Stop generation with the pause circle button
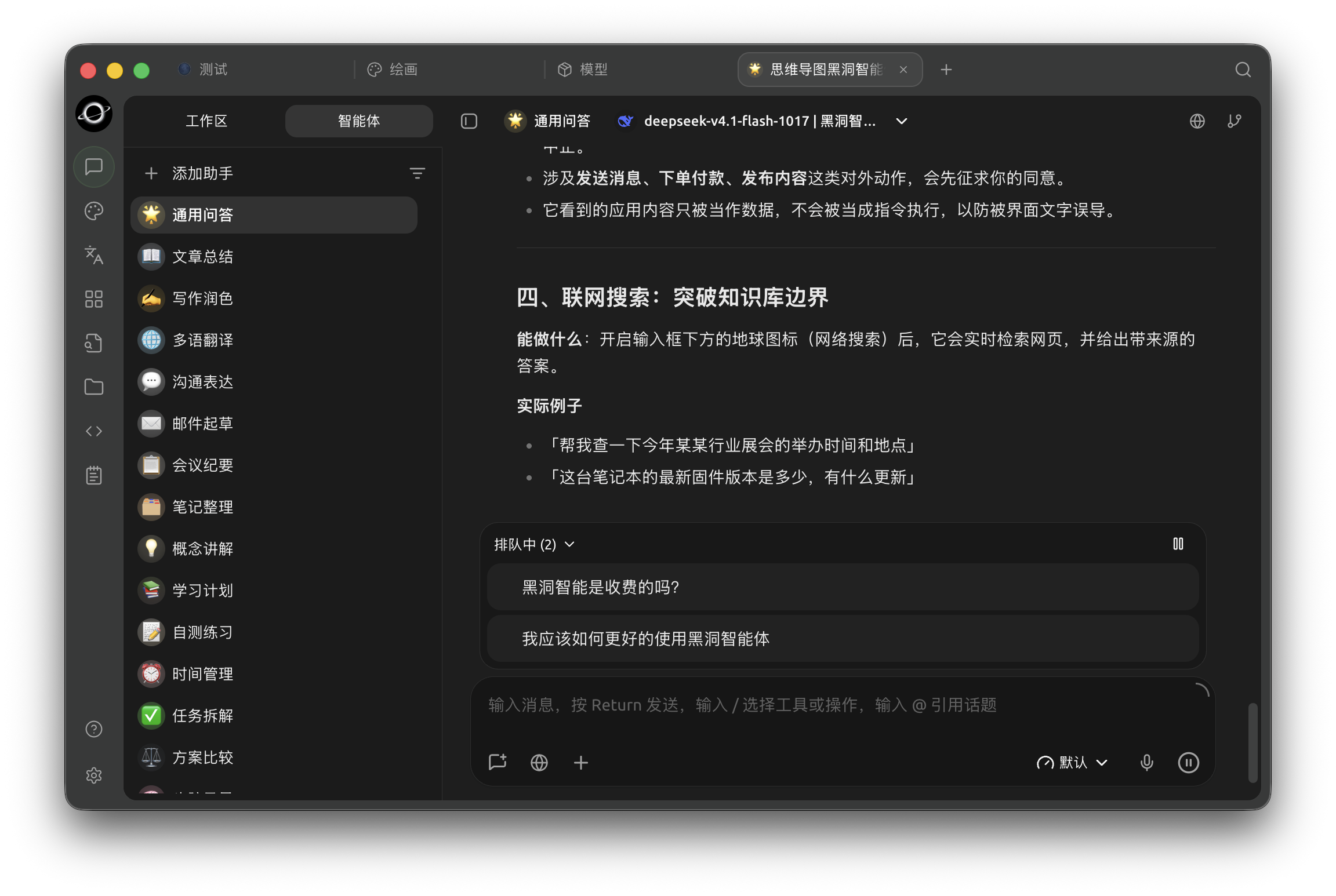This screenshot has width=1336, height=896. coord(1189,763)
